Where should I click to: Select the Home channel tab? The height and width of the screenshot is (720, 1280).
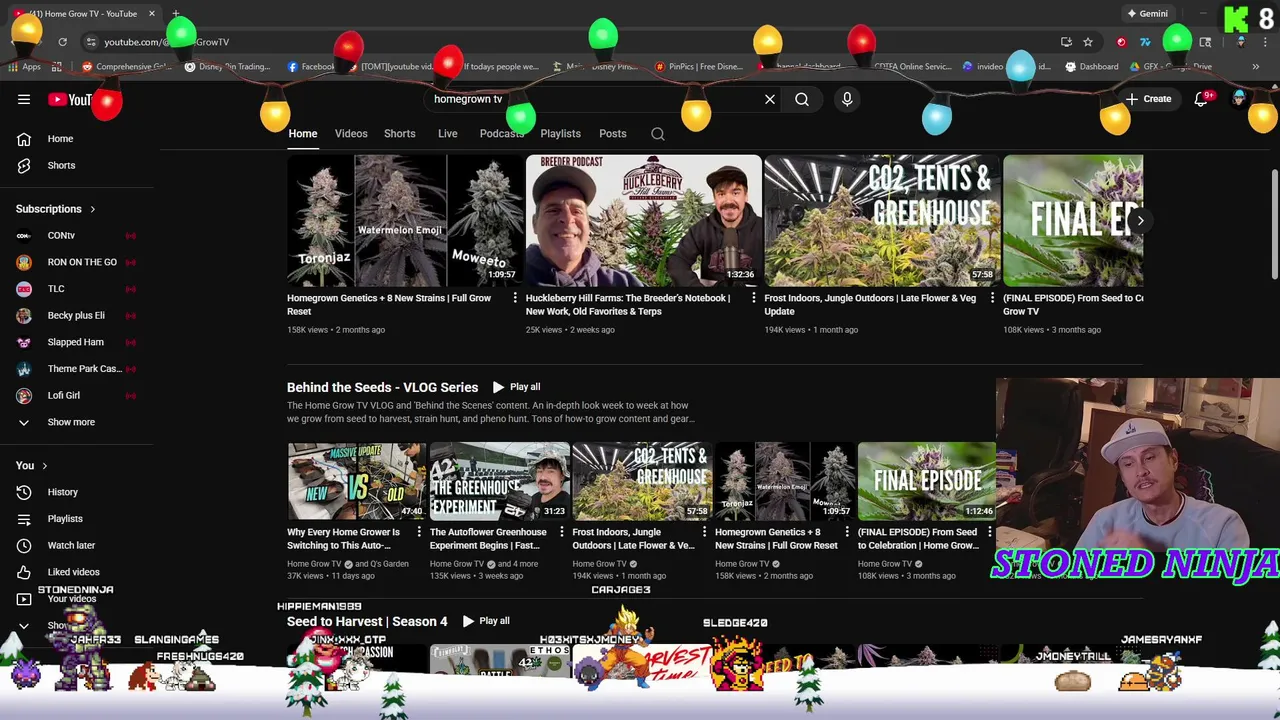(x=303, y=134)
